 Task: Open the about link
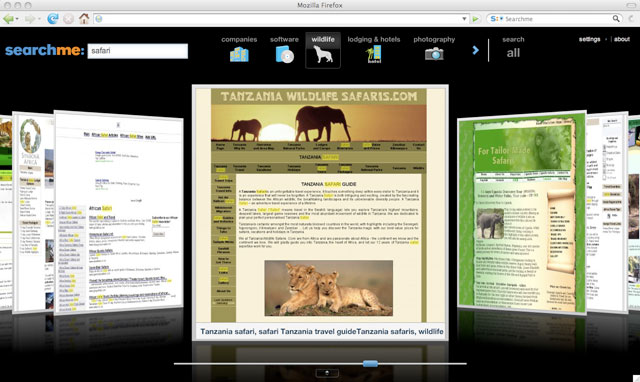[x=622, y=39]
